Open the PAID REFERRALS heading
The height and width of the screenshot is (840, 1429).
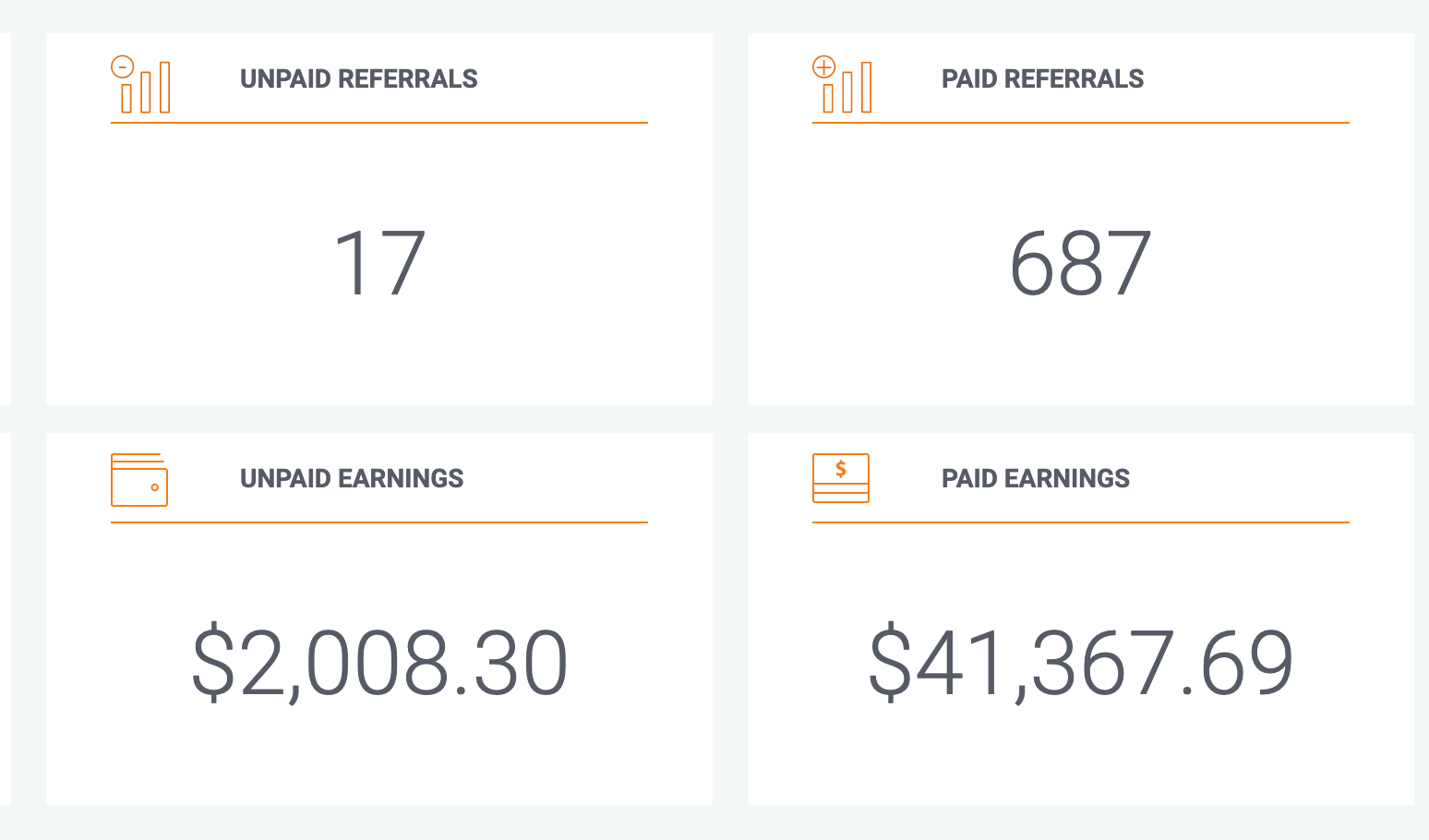tap(1042, 79)
